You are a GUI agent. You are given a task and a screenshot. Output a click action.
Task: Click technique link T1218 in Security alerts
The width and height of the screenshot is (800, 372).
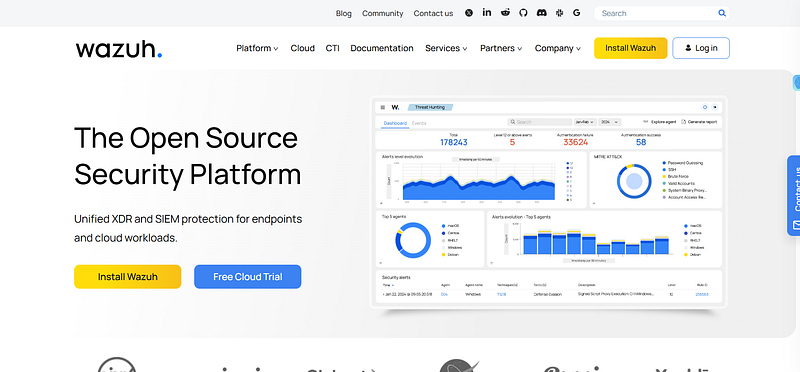click(502, 294)
